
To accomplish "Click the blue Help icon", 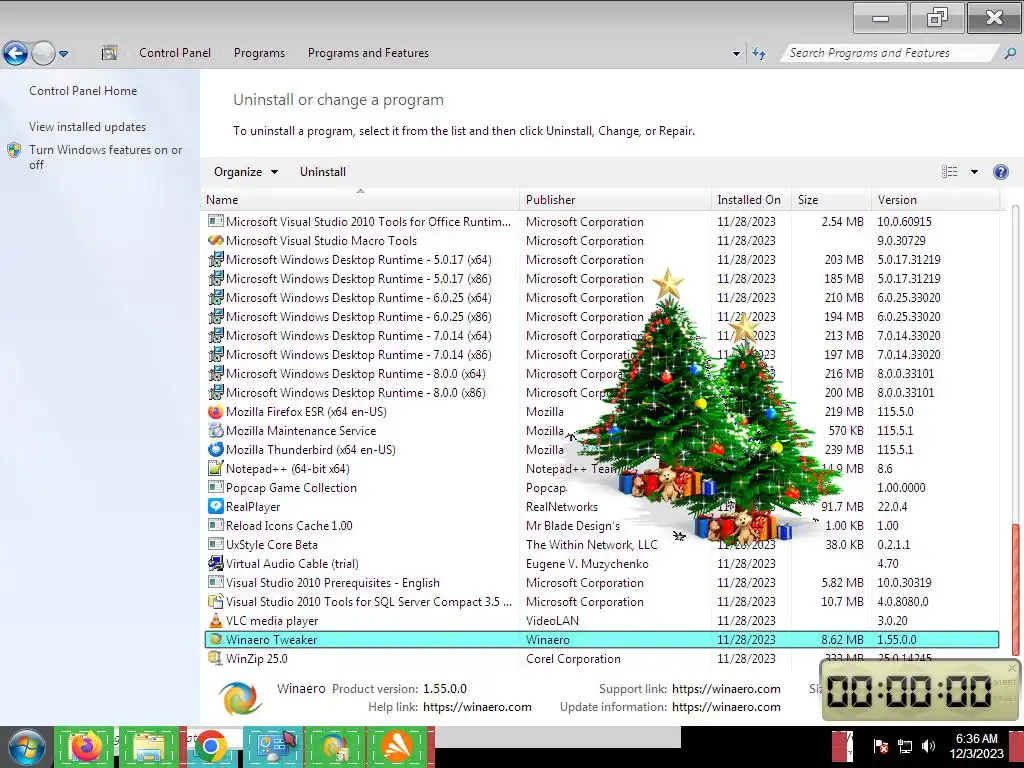I will 1000,172.
